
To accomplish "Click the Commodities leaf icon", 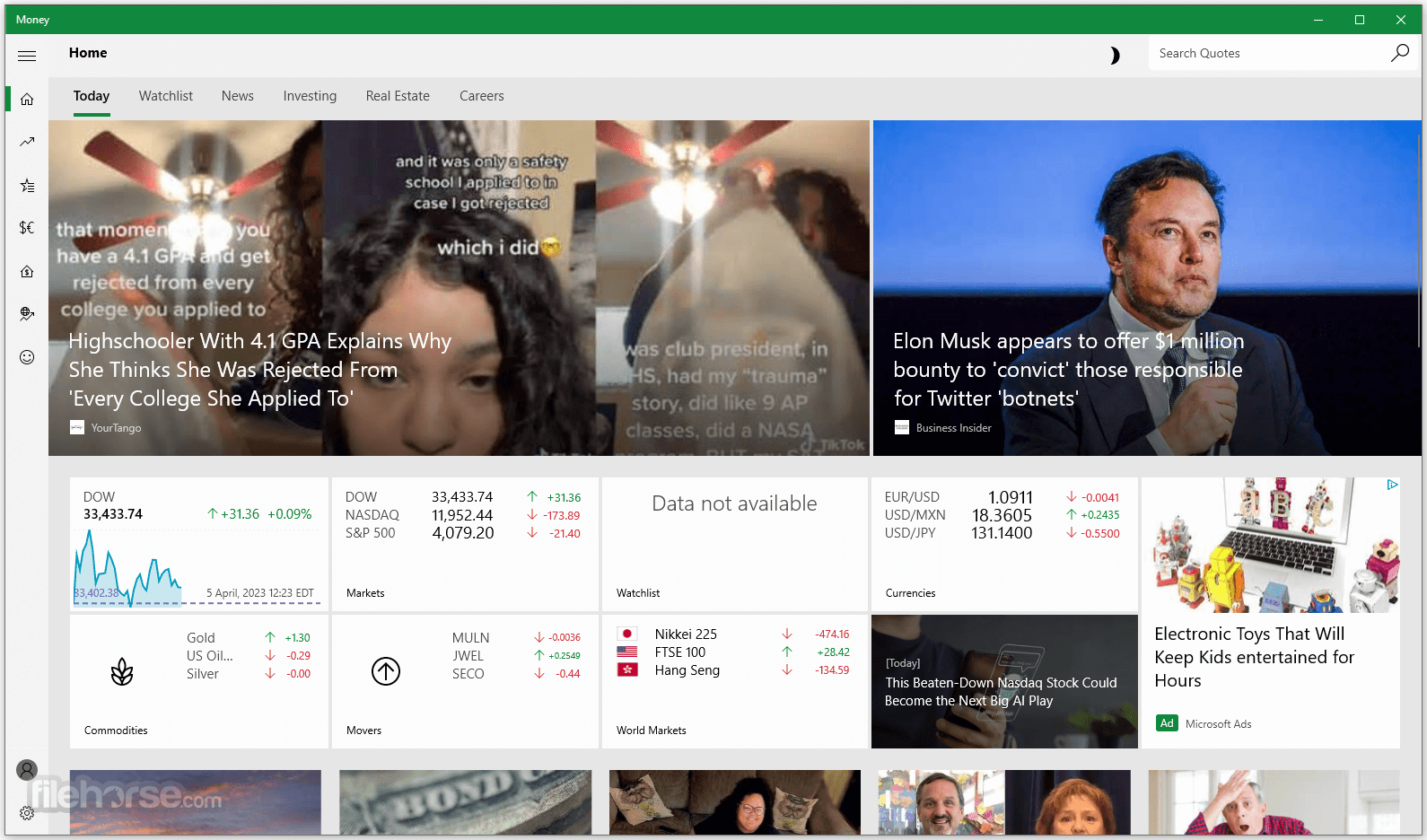I will (122, 671).
